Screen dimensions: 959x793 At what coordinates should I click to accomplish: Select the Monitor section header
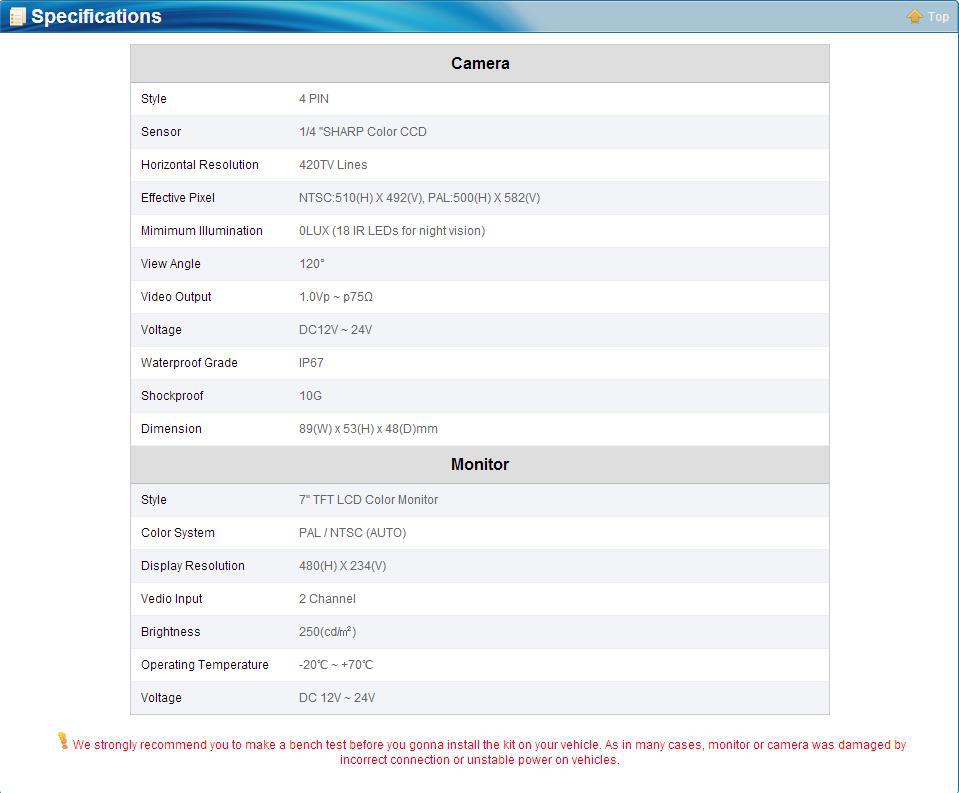click(x=480, y=464)
